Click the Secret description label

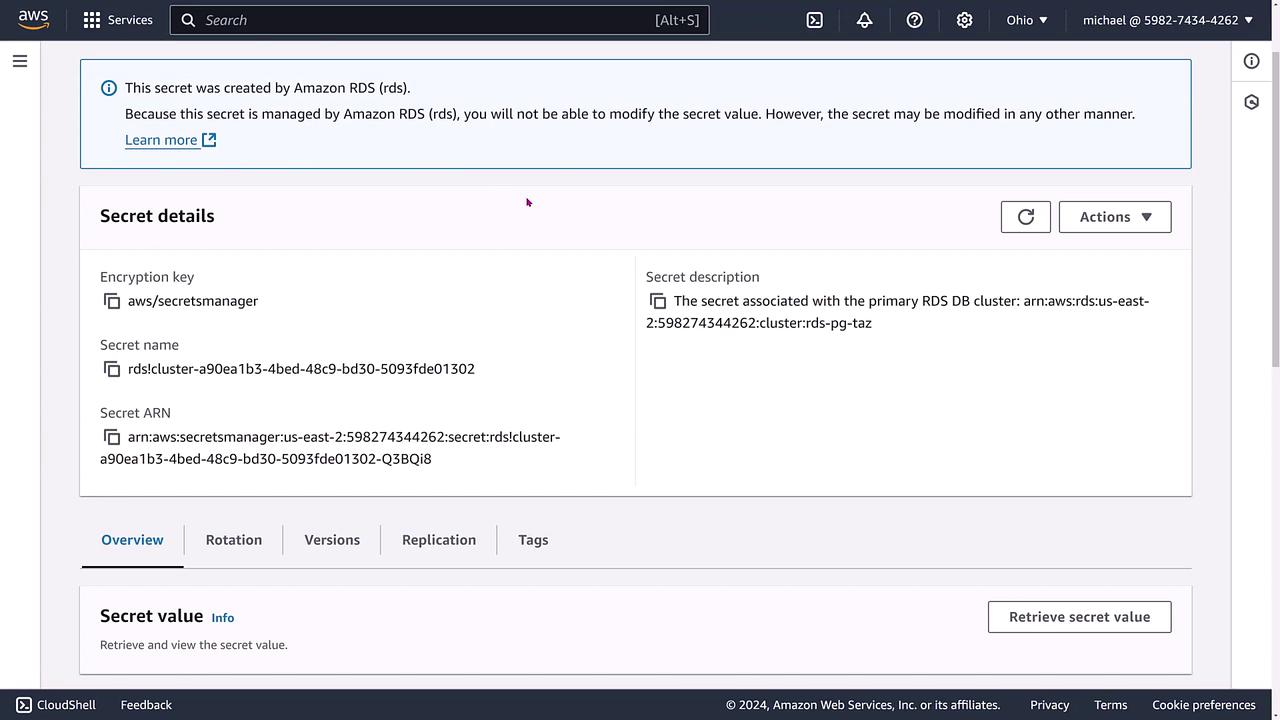[703, 277]
